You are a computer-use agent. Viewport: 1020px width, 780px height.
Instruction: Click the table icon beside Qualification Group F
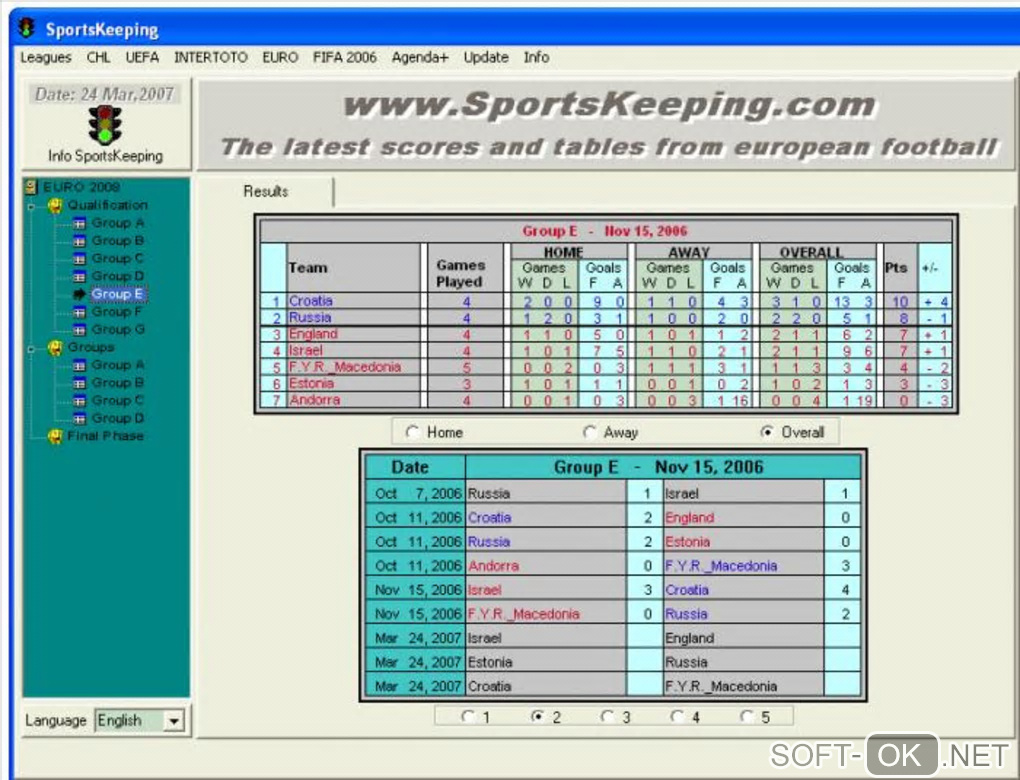tap(79, 312)
